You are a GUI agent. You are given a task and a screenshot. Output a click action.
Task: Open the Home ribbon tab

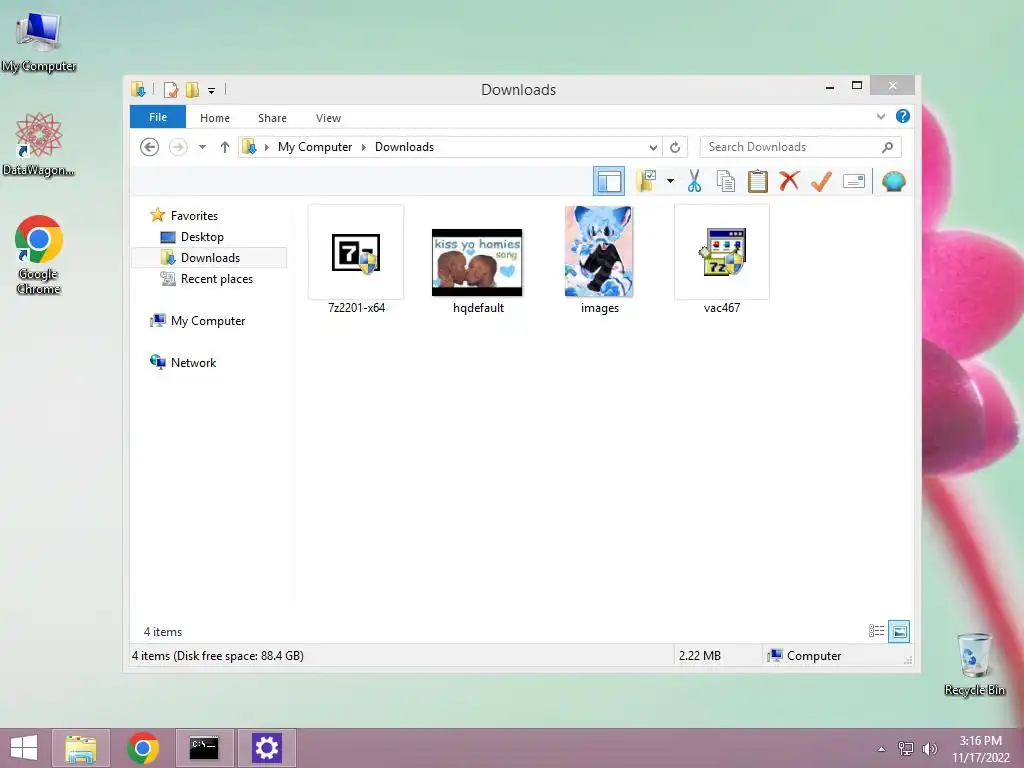pyautogui.click(x=215, y=118)
